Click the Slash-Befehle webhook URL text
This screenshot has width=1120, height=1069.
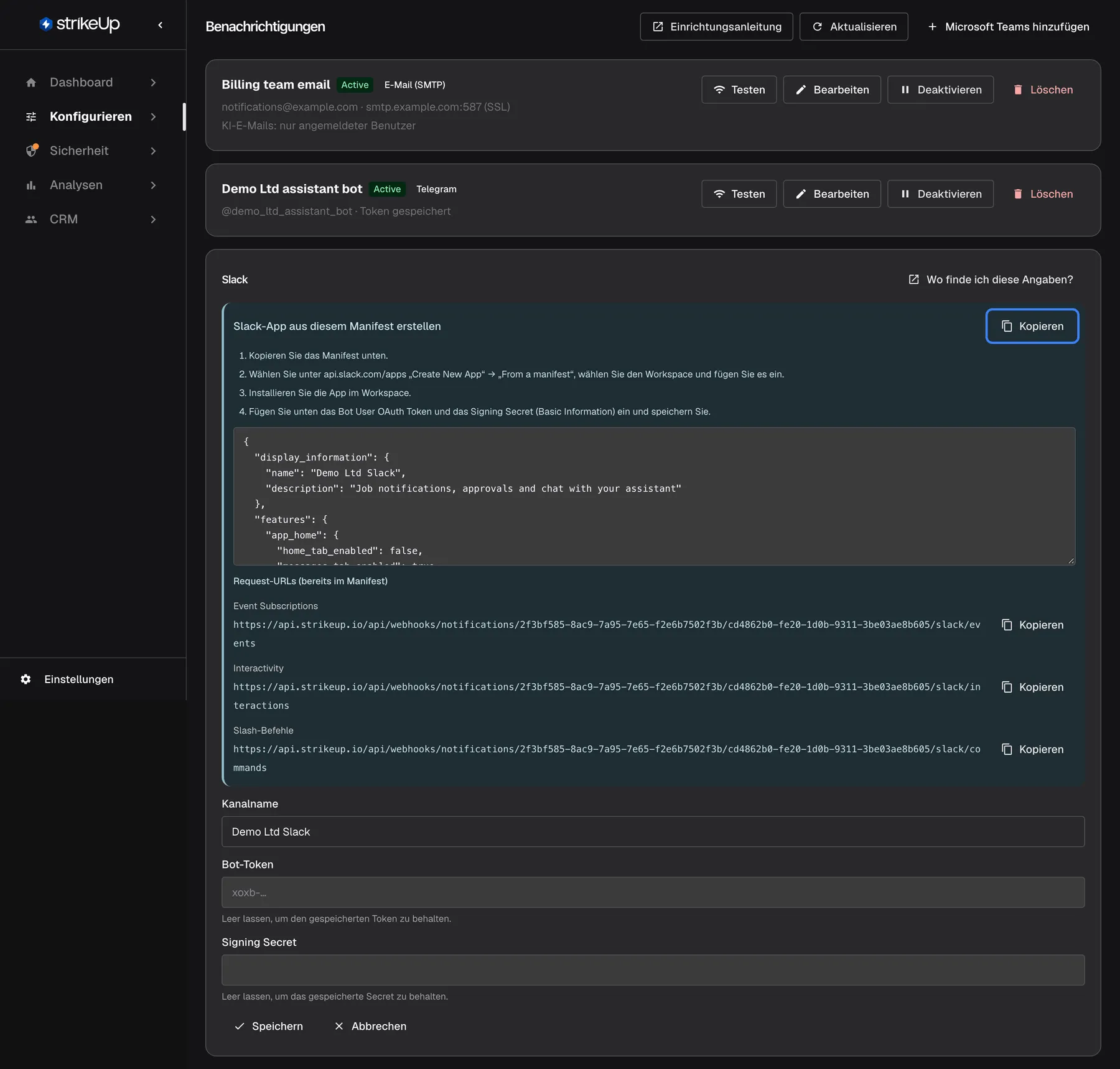(607, 759)
